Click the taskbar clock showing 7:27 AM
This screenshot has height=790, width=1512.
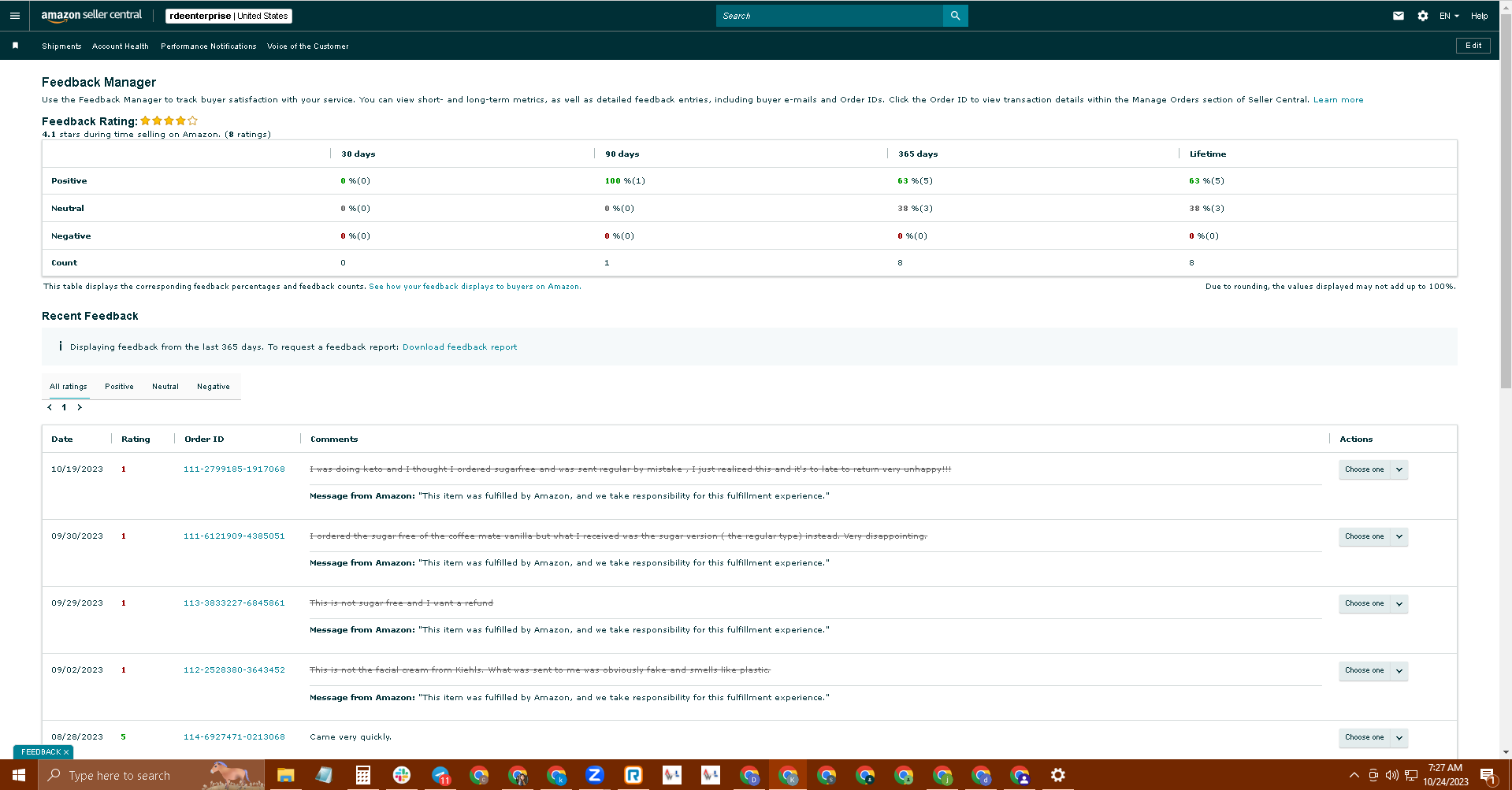click(x=1445, y=775)
